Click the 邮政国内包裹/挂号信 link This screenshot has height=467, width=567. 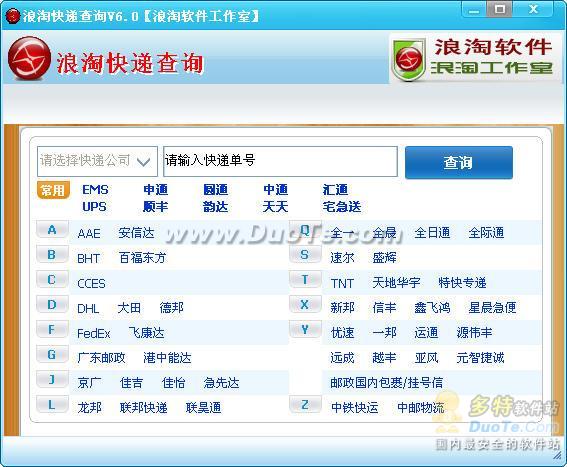click(386, 383)
